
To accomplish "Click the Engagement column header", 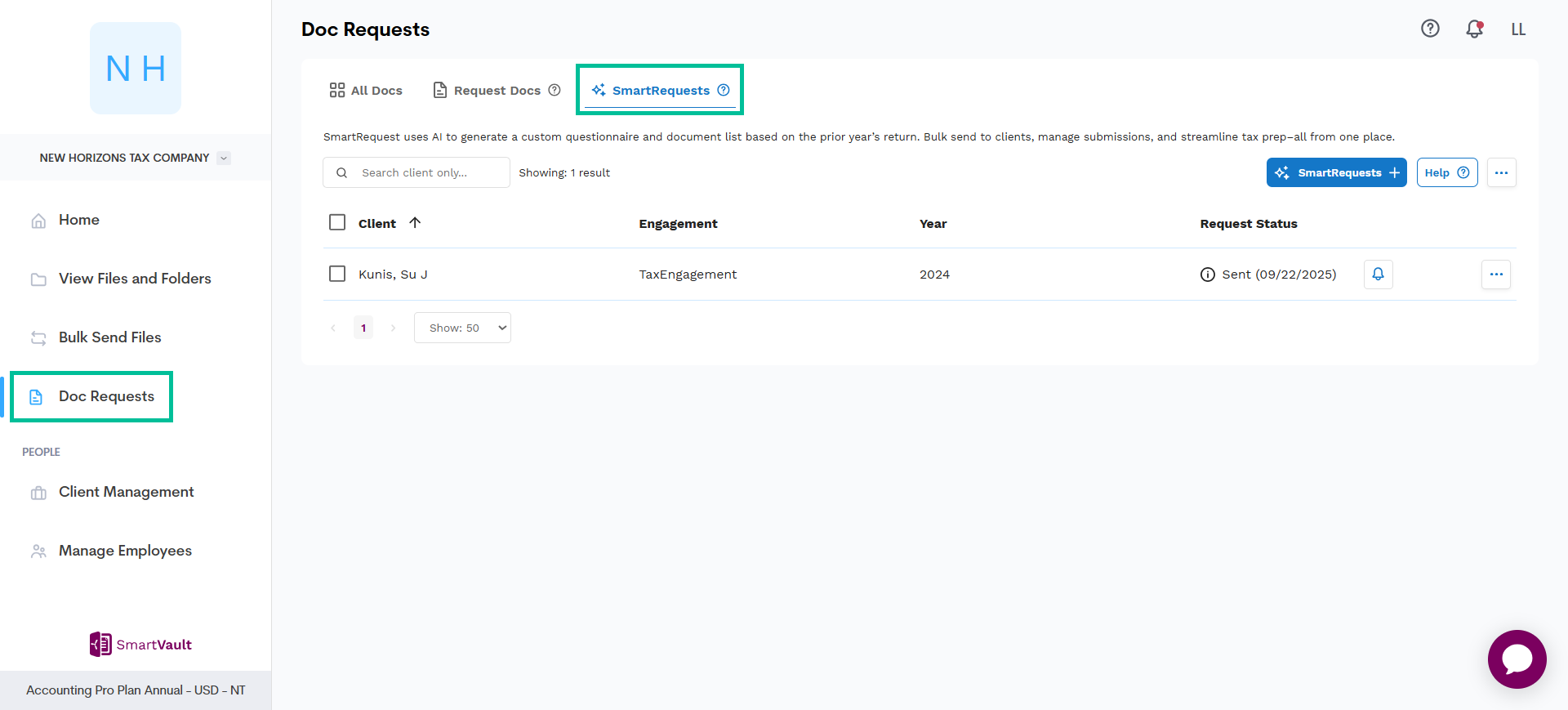I will 678,224.
